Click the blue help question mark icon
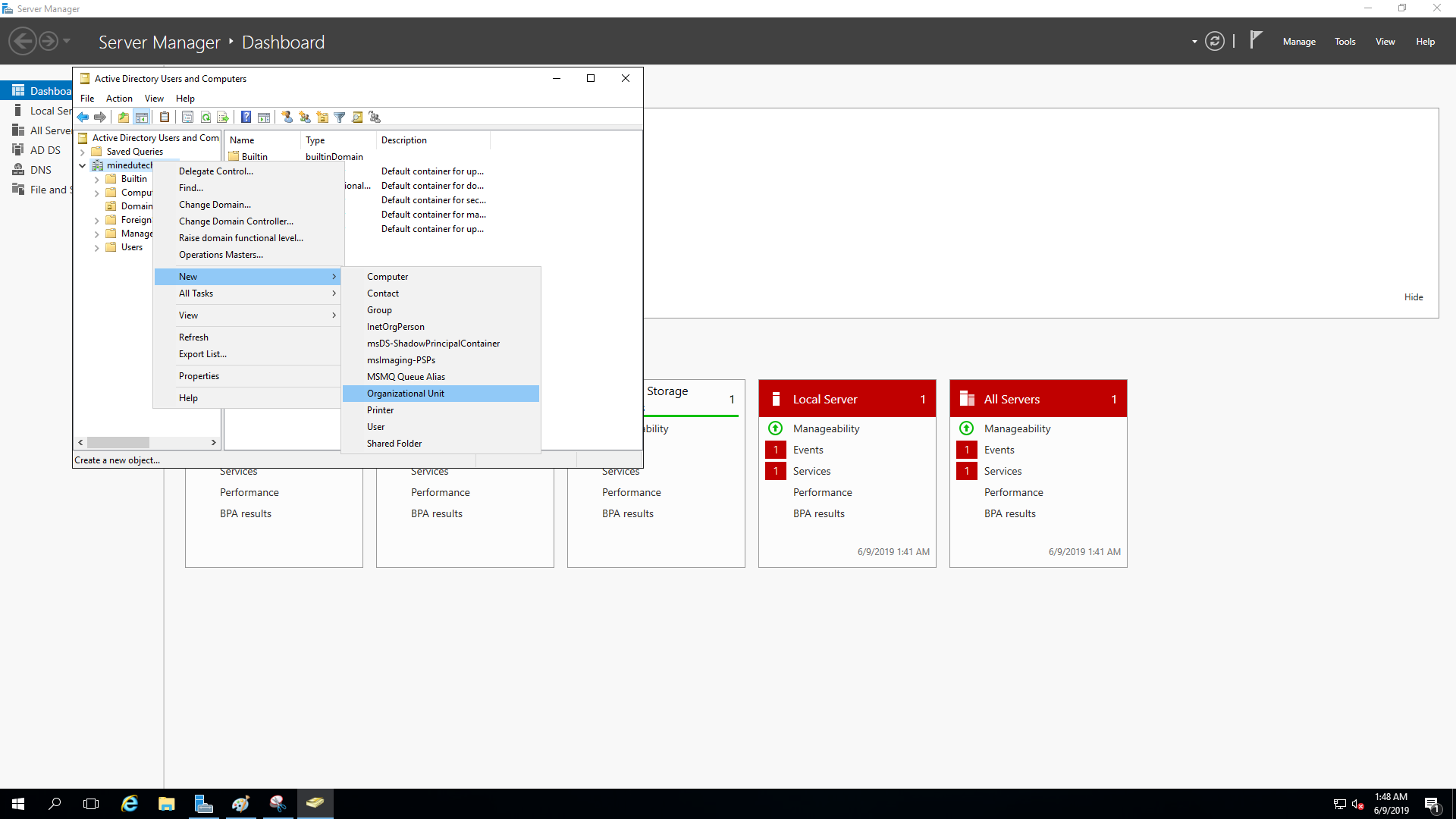Image resolution: width=1456 pixels, height=819 pixels. tap(246, 117)
